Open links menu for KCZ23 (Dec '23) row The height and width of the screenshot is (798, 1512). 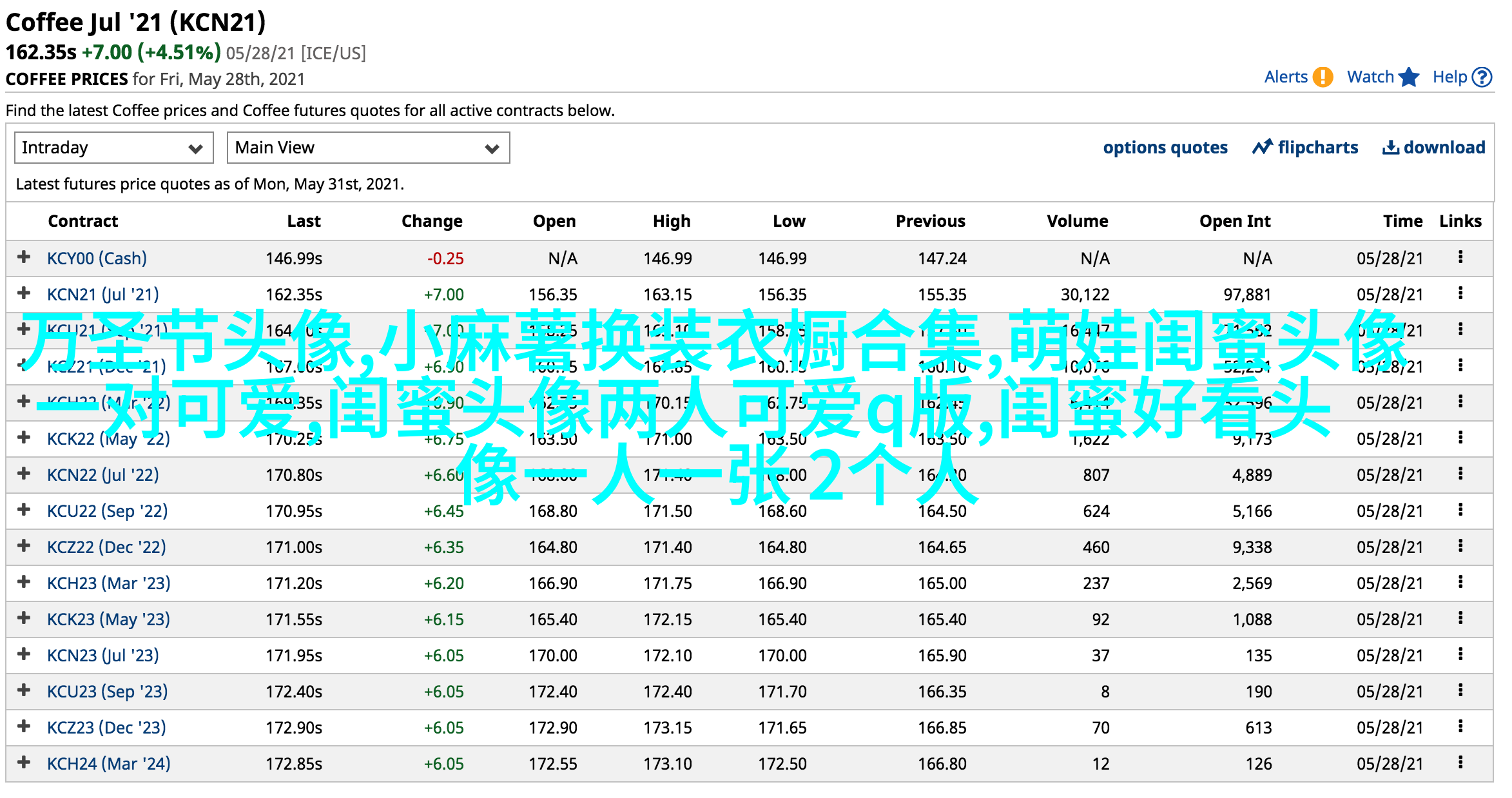click(1460, 726)
